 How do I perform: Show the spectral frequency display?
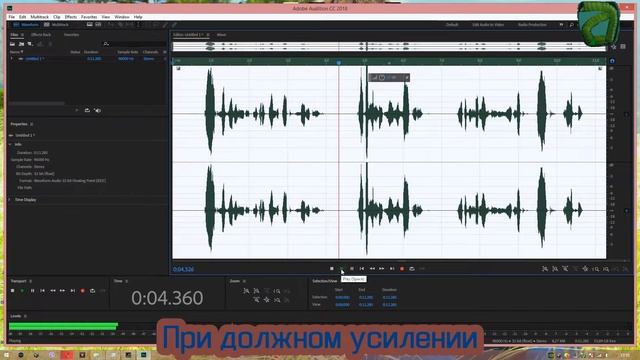pos(89,25)
